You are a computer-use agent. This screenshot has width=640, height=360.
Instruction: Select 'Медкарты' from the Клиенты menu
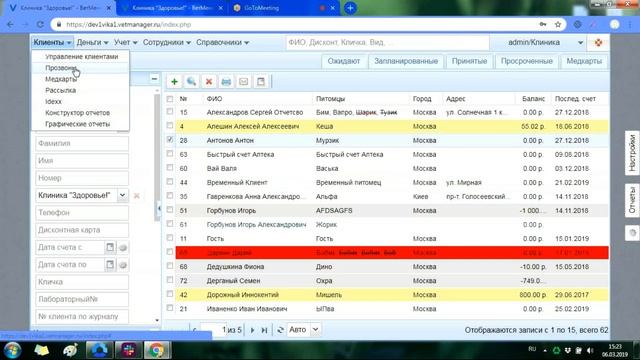[x=61, y=79]
